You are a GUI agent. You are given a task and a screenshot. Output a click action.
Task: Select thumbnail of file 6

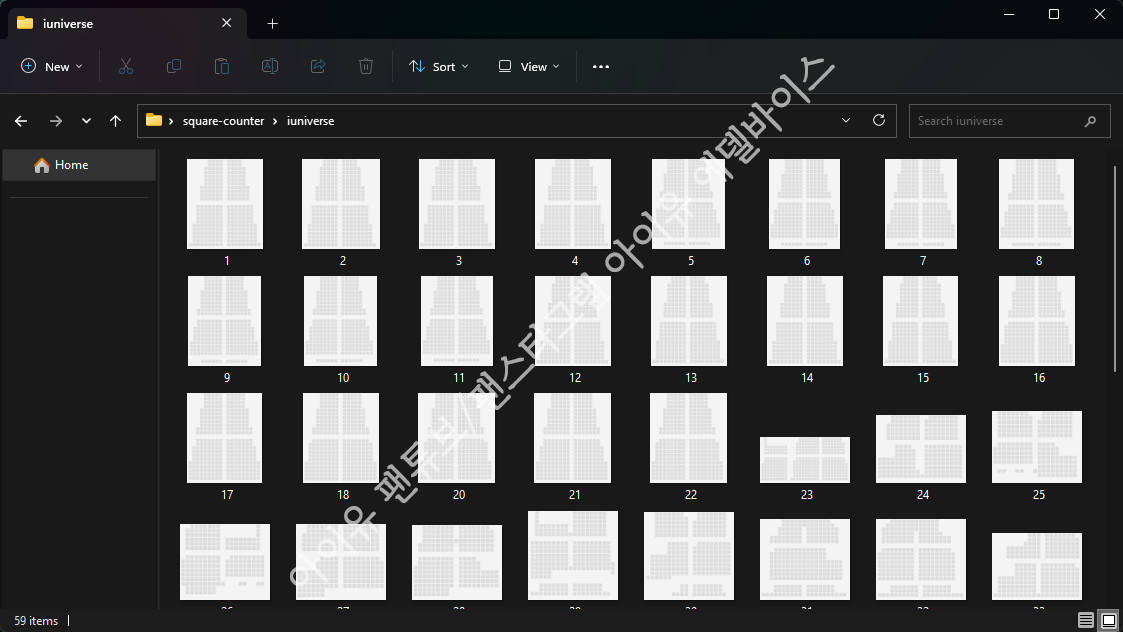tap(804, 204)
